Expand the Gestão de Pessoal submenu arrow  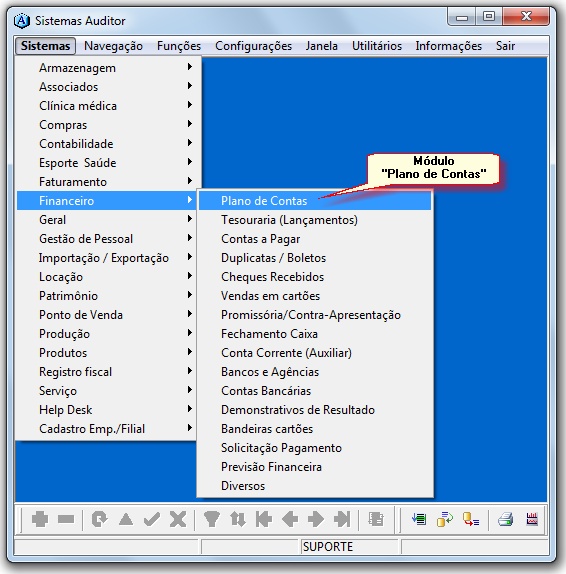point(189,238)
